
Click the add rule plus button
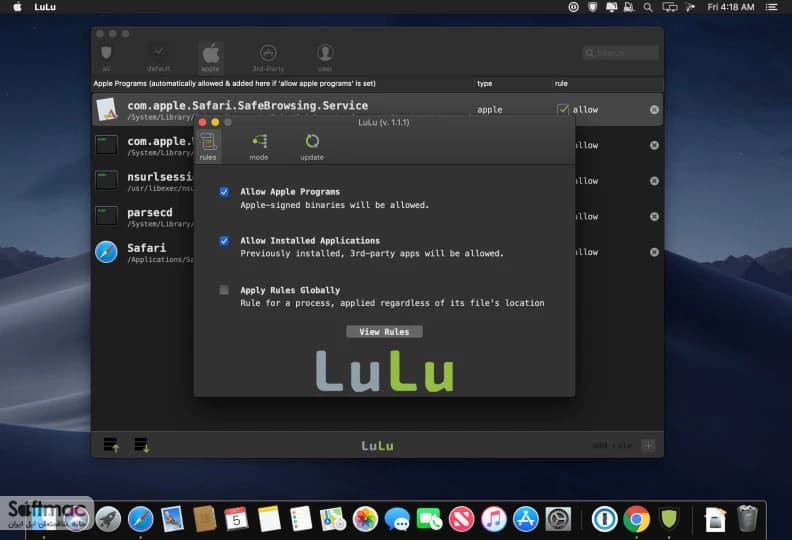coord(649,445)
